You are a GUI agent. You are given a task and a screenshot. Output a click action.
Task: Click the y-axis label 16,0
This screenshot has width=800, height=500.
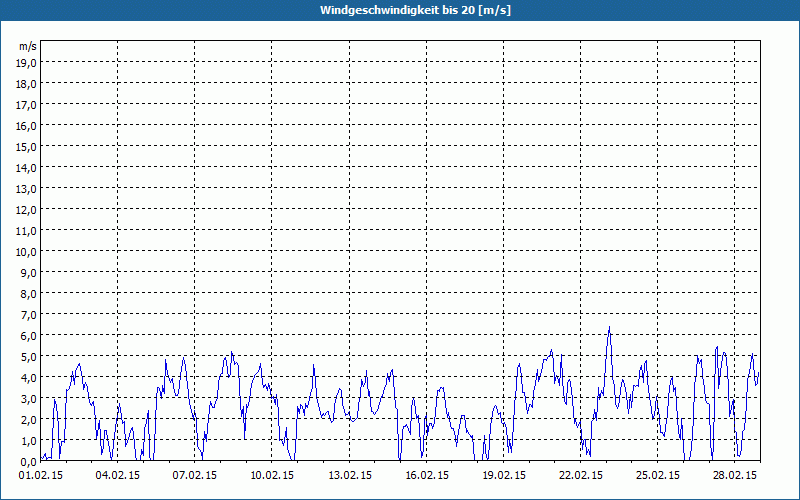28,126
